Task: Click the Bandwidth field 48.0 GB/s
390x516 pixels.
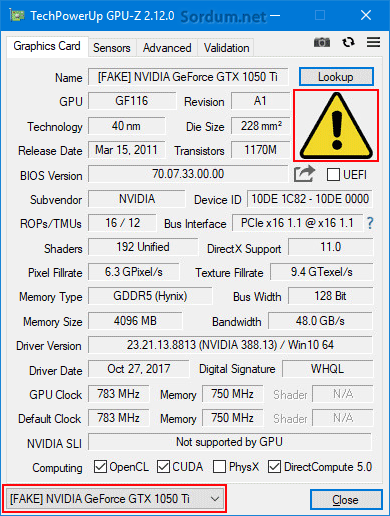Action: coord(320,321)
